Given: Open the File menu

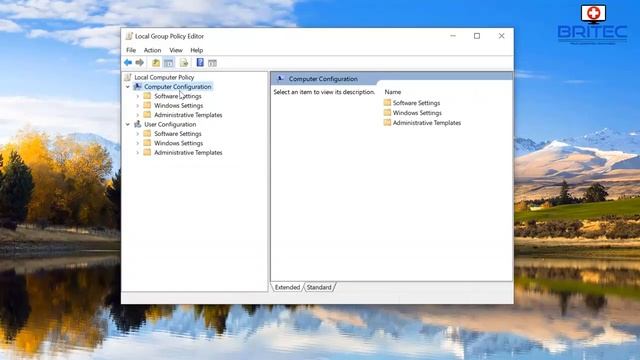Looking at the screenshot, I should (131, 50).
